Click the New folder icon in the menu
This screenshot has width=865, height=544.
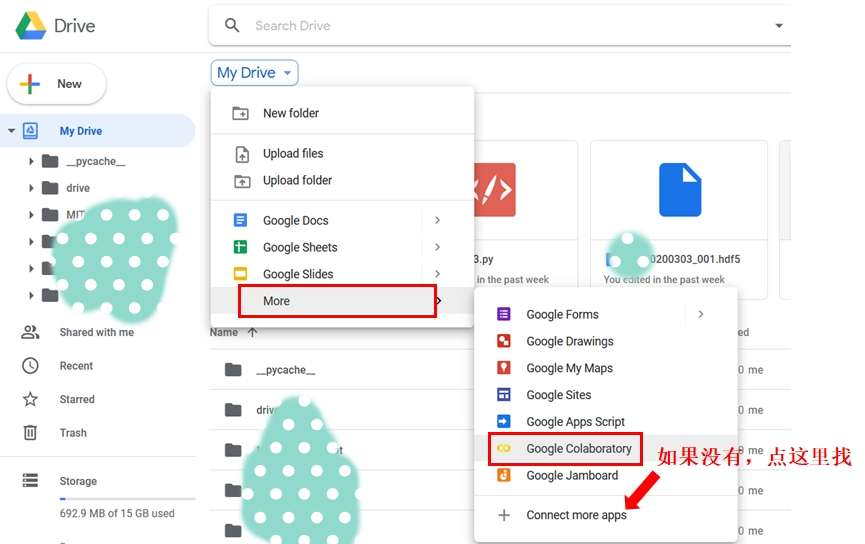click(x=241, y=113)
